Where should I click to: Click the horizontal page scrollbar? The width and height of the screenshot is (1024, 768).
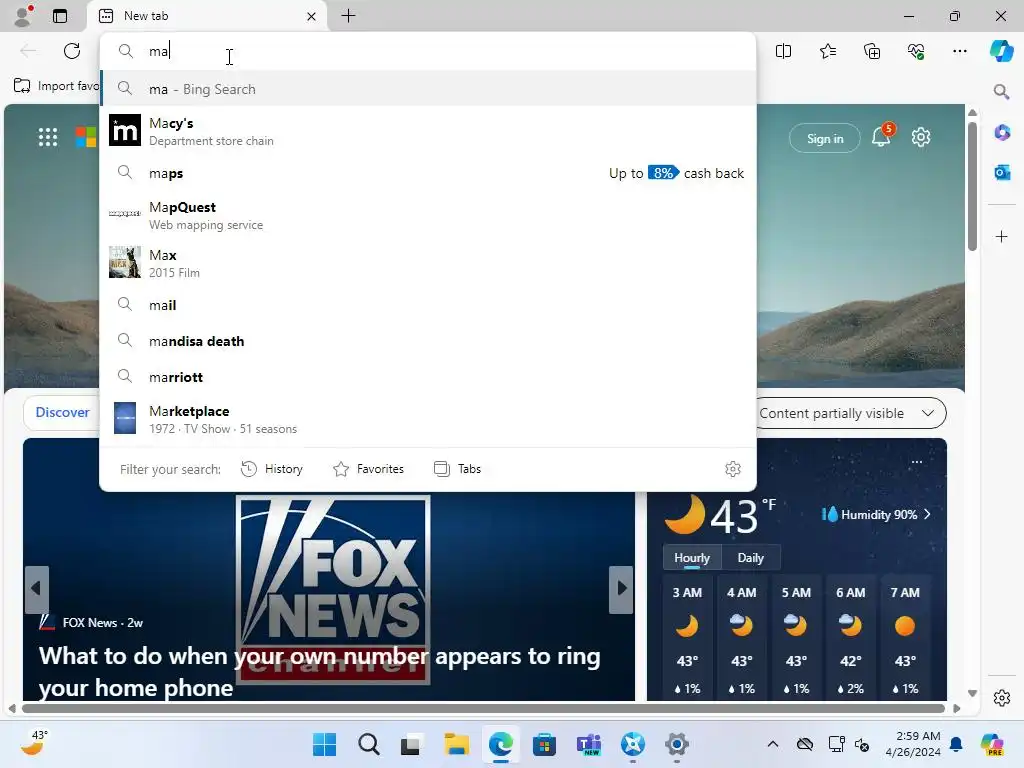tap(483, 709)
